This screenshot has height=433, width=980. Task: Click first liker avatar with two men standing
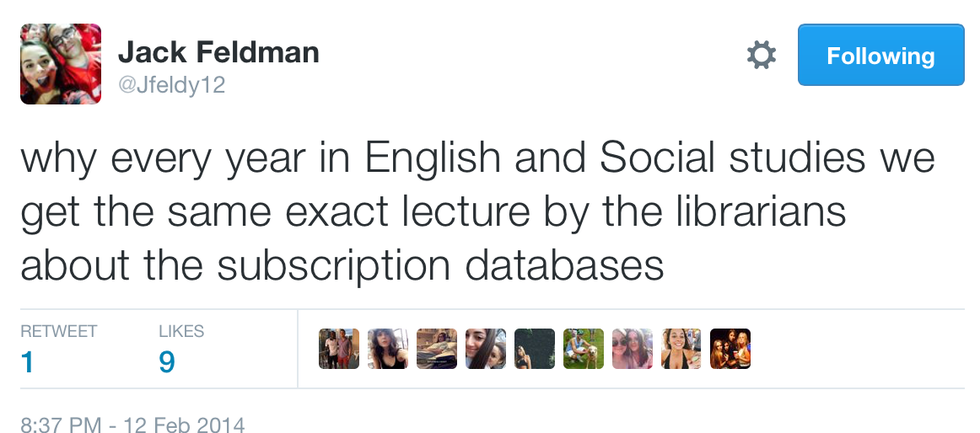[339, 349]
